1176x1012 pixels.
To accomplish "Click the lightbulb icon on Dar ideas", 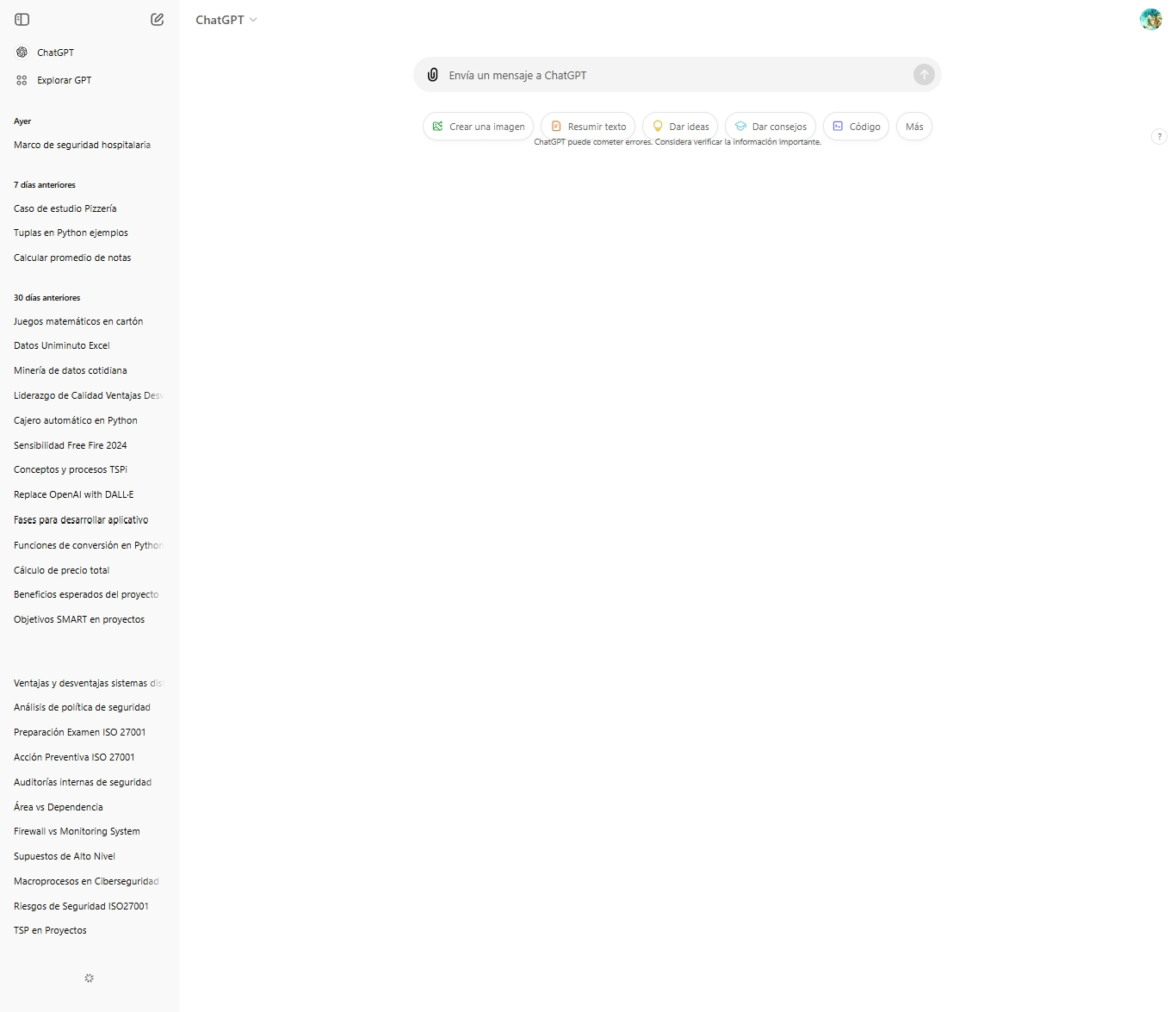I will click(x=658, y=126).
